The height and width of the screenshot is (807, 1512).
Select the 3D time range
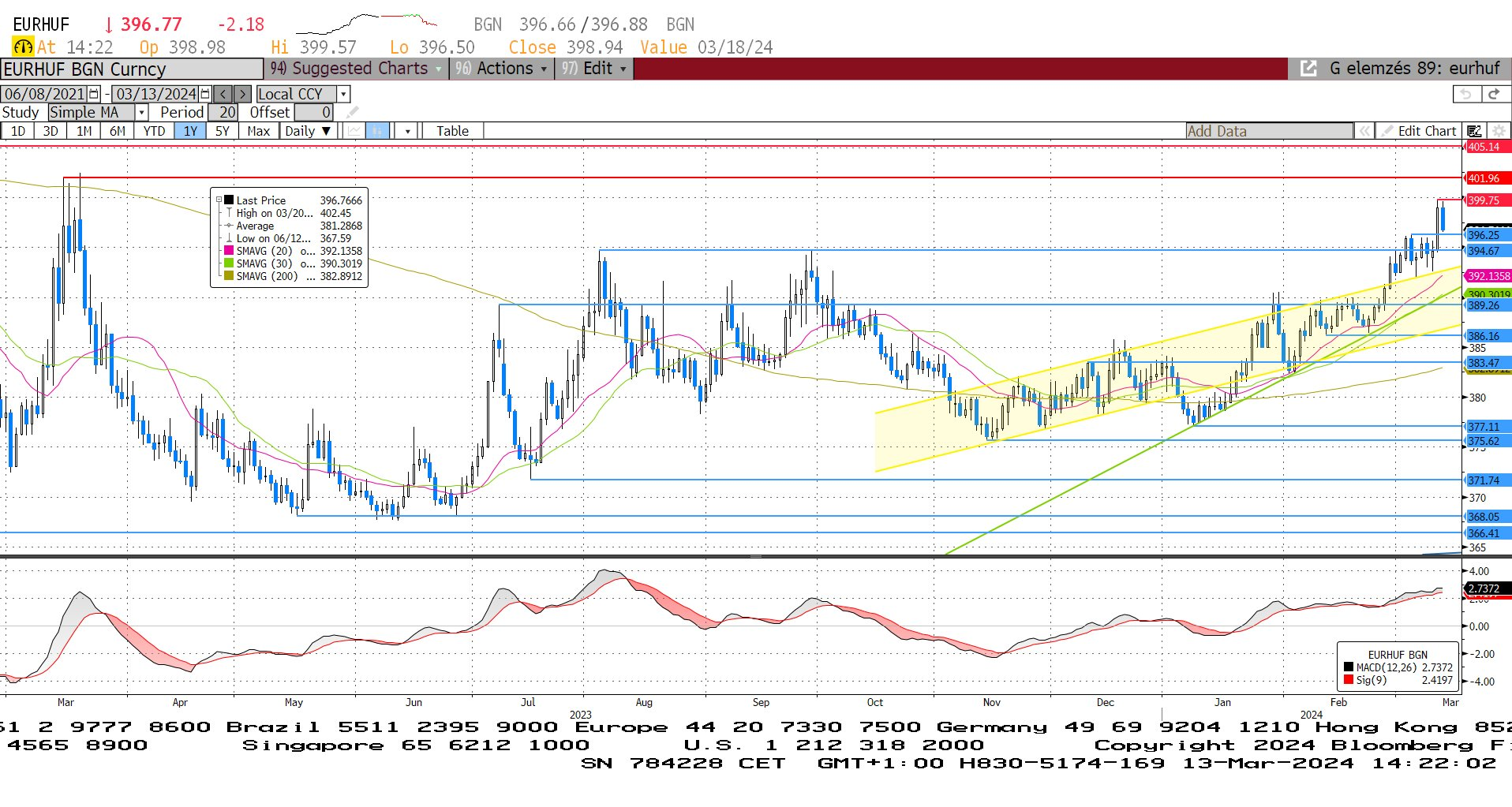coord(51,131)
